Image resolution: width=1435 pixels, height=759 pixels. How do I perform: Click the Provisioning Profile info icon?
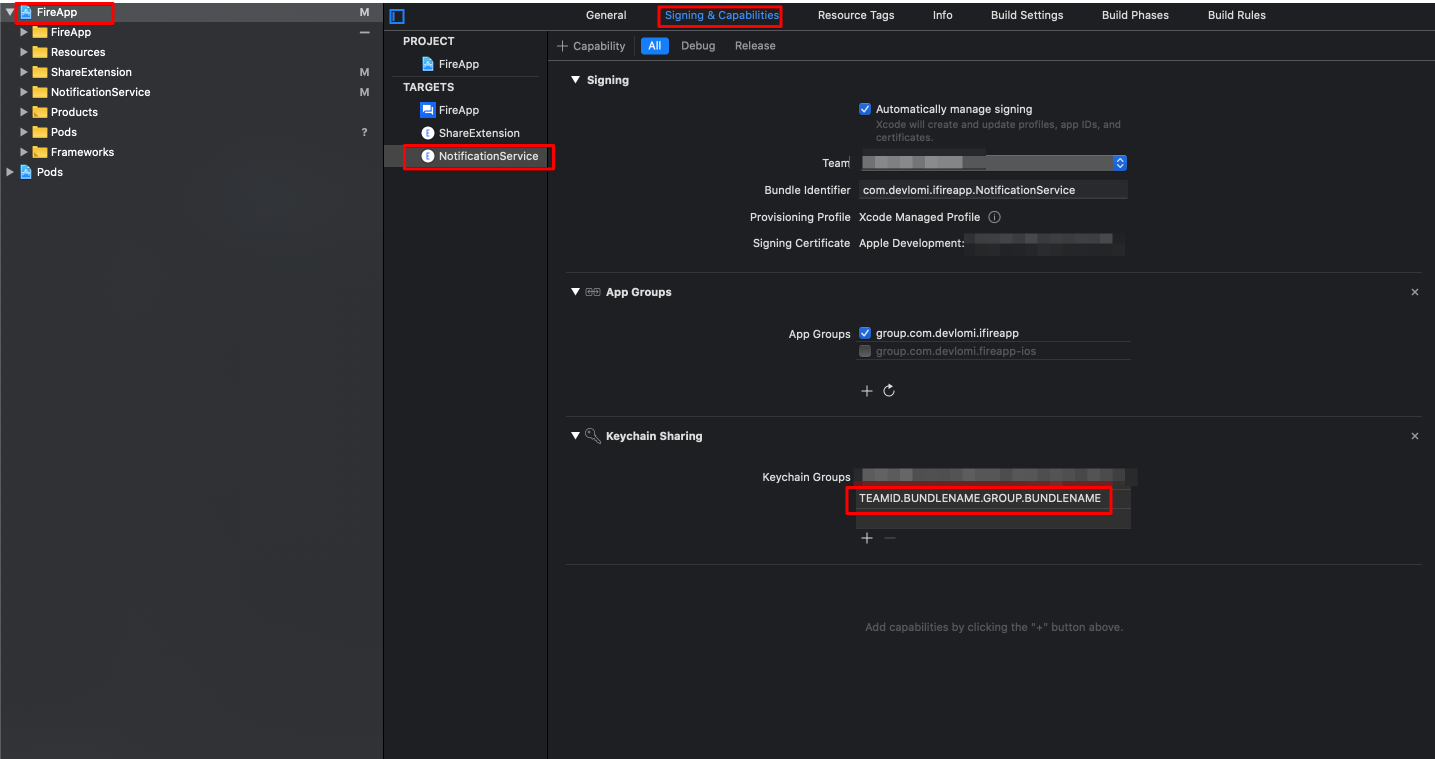[x=994, y=217]
